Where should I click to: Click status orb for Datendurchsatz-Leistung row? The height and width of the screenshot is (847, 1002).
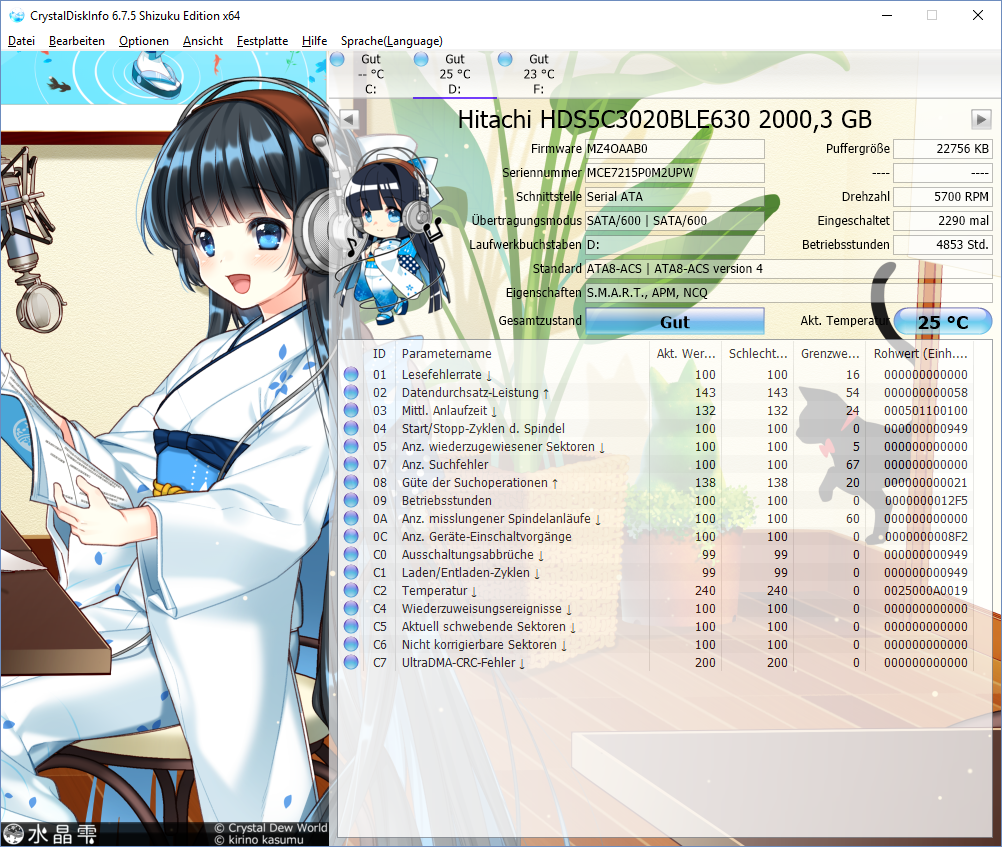pos(351,392)
